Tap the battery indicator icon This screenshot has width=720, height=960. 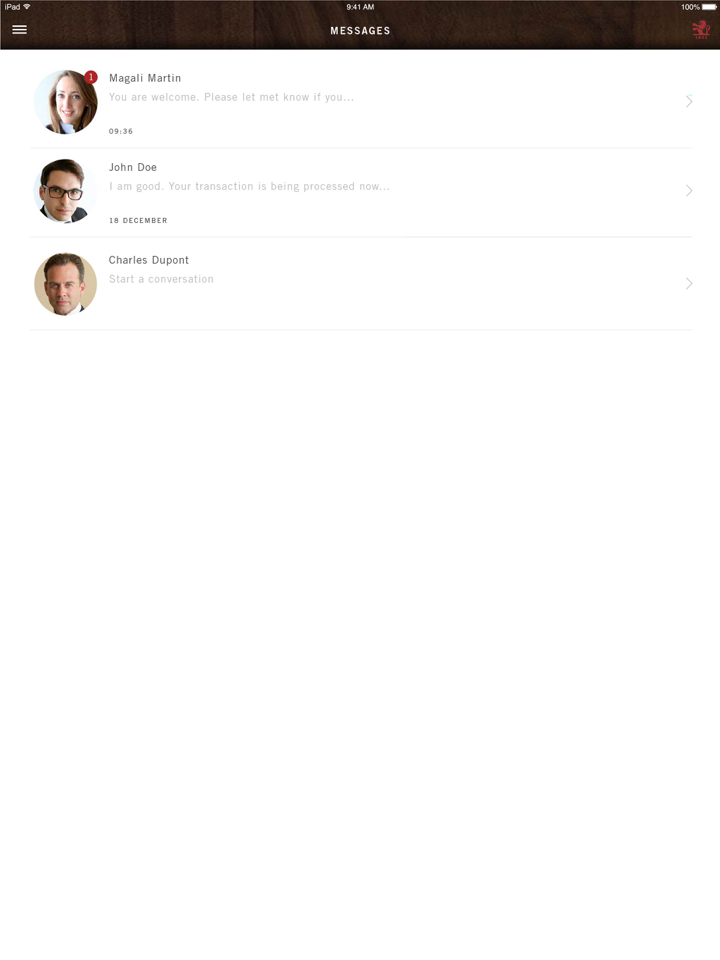(709, 7)
